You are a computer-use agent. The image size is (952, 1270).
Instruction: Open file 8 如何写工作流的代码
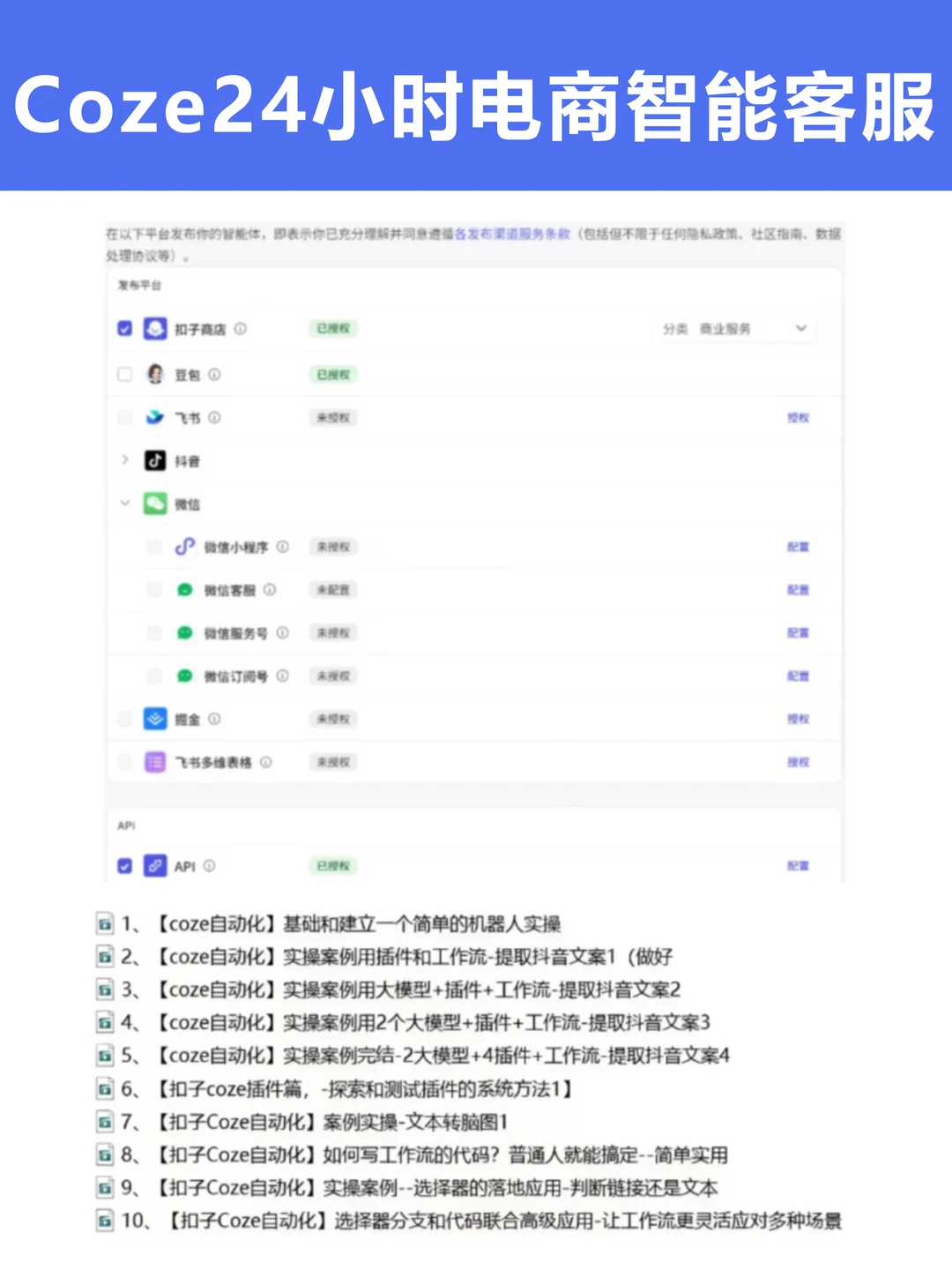tap(413, 1154)
